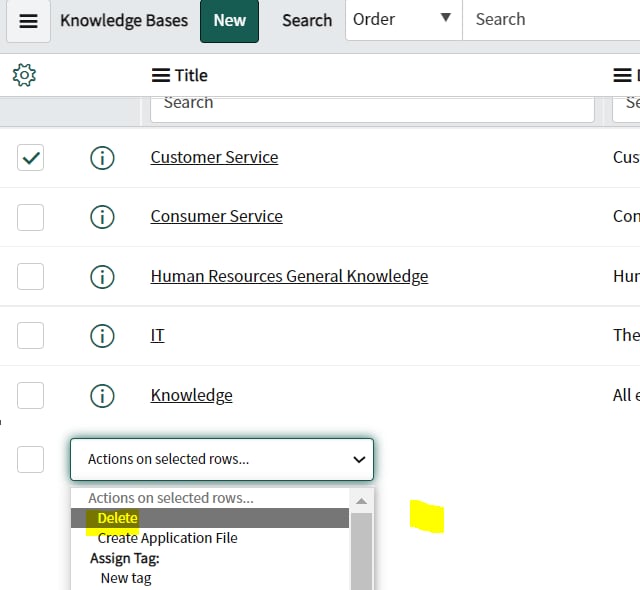Check the box for the IT row
This screenshot has height=590, width=640.
tap(31, 335)
